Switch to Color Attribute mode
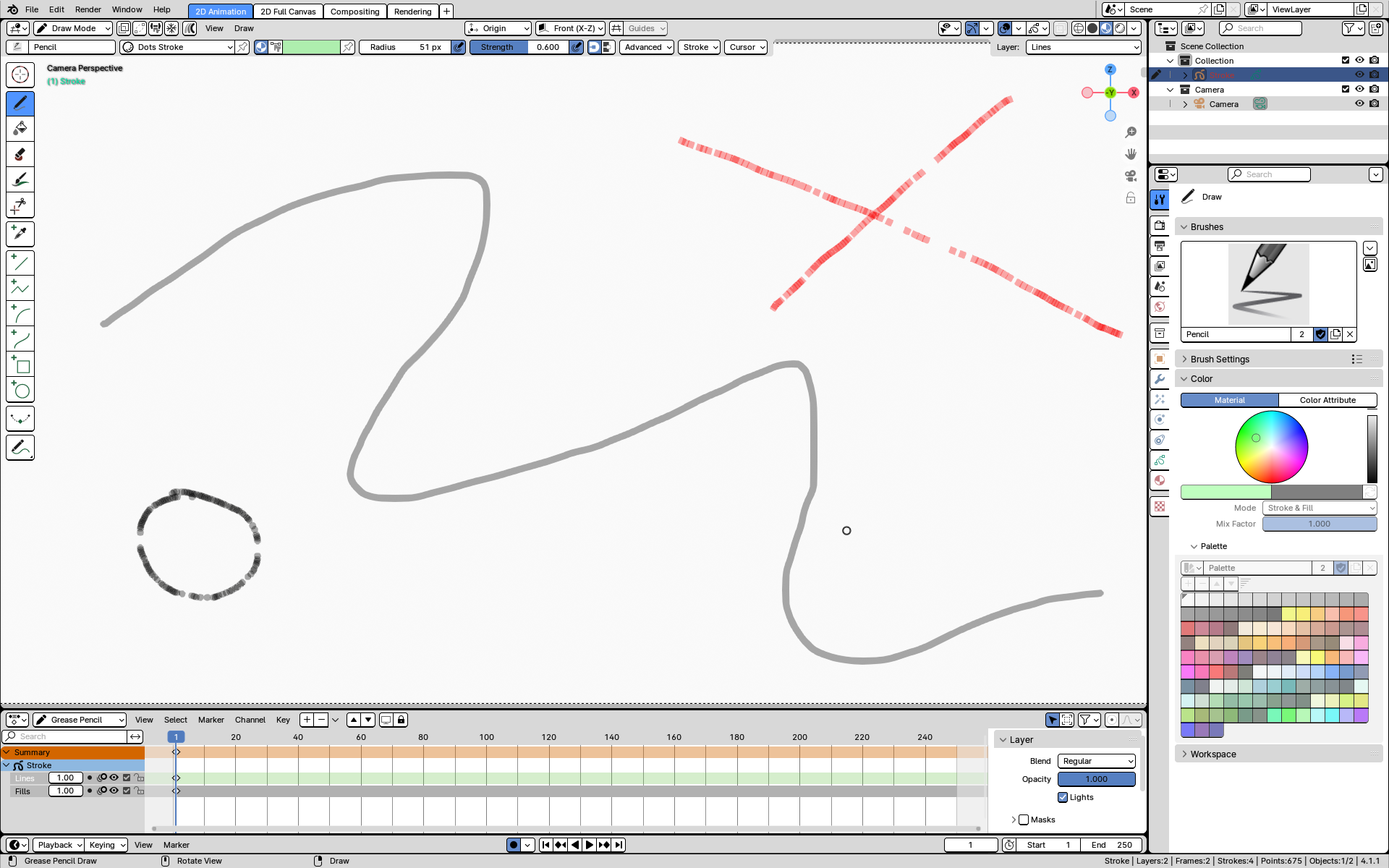 [1327, 400]
